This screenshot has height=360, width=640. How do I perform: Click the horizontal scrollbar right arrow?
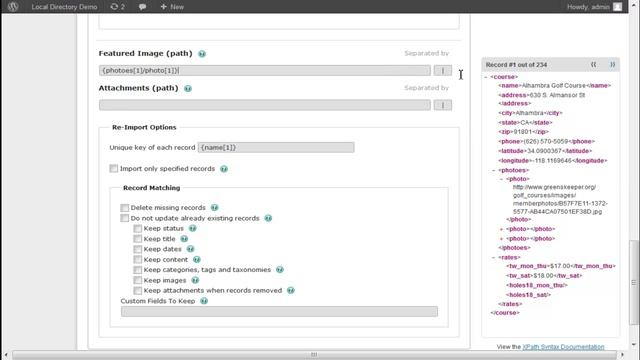click(622, 355)
